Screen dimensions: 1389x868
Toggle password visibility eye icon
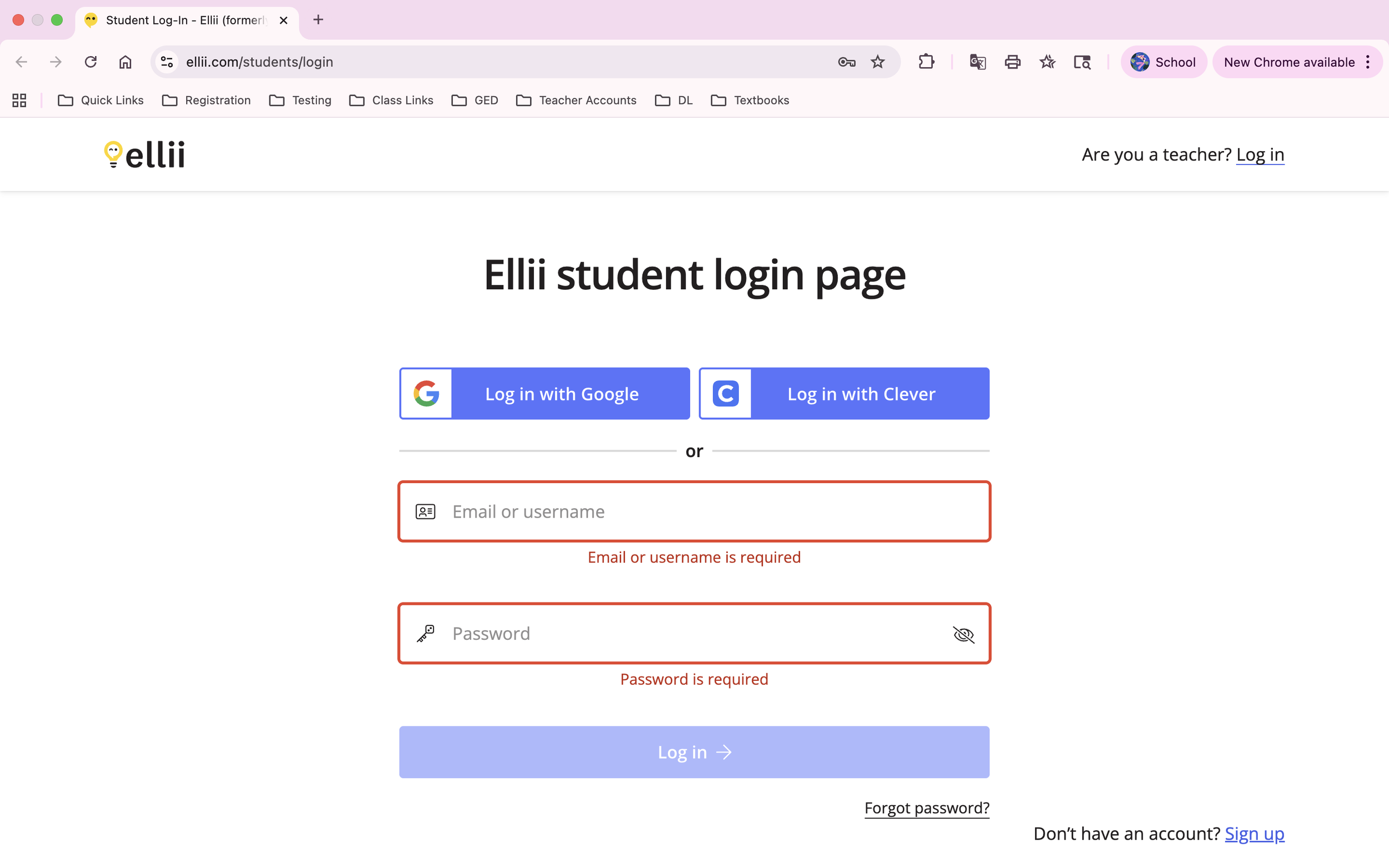click(963, 634)
